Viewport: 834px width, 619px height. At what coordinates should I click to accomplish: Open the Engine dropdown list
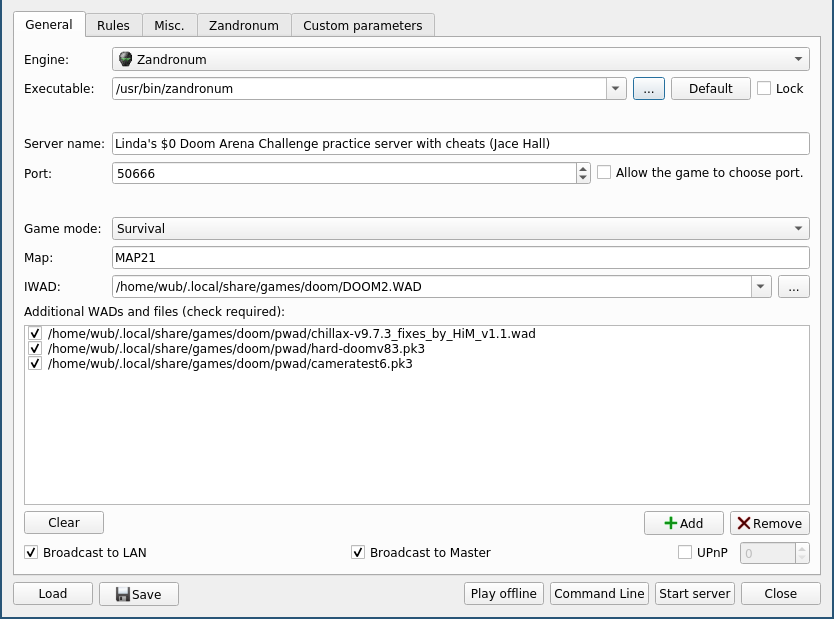point(799,60)
